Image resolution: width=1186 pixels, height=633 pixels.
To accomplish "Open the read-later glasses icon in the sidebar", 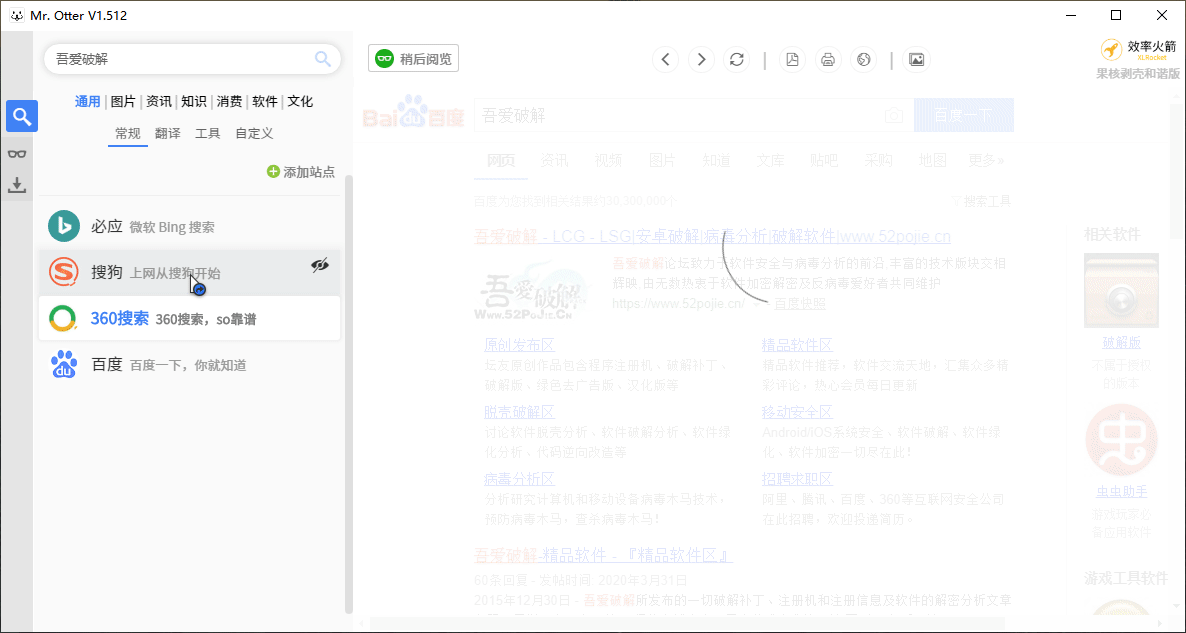I will tap(17, 154).
